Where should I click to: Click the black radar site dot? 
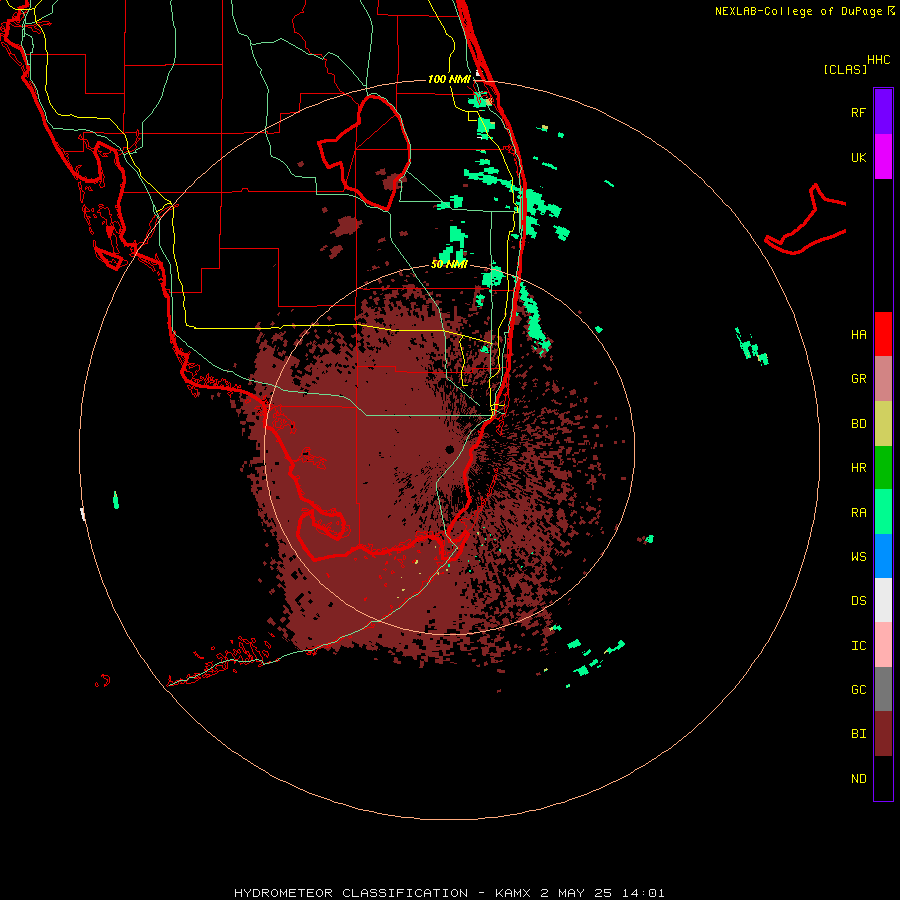tap(449, 449)
